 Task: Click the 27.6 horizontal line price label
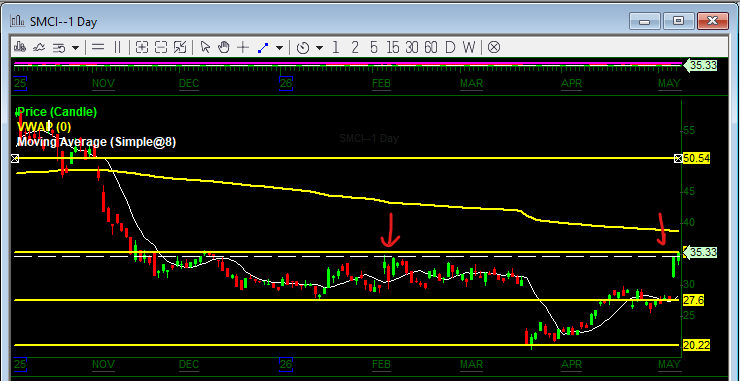point(693,300)
